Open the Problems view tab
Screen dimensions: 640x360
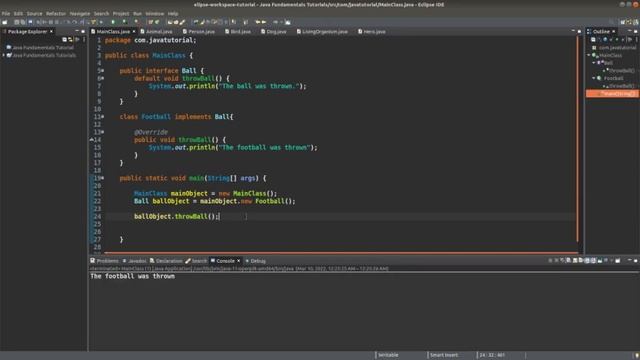click(x=104, y=261)
